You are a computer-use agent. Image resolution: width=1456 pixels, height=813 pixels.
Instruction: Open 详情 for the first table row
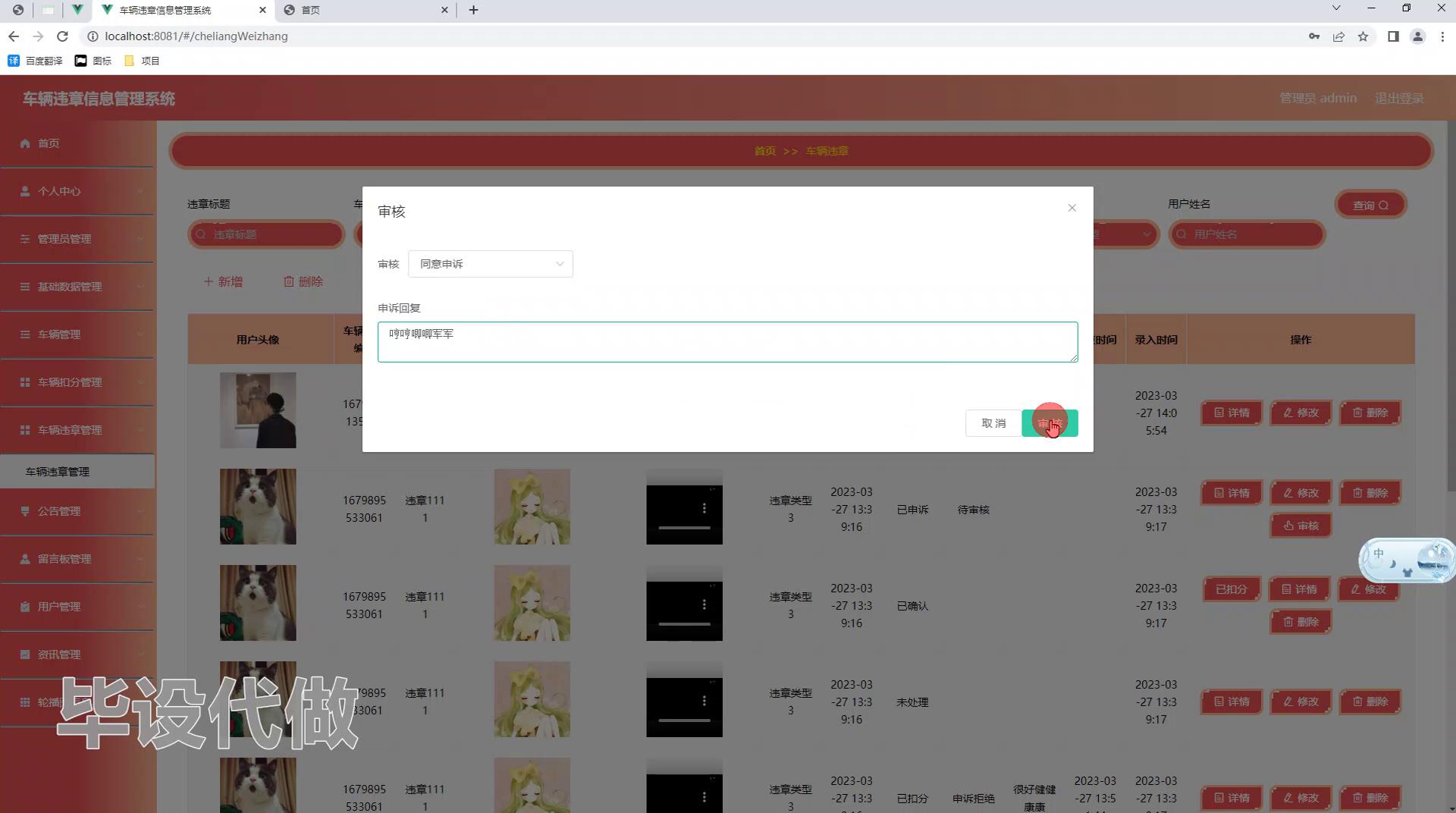click(x=1232, y=413)
